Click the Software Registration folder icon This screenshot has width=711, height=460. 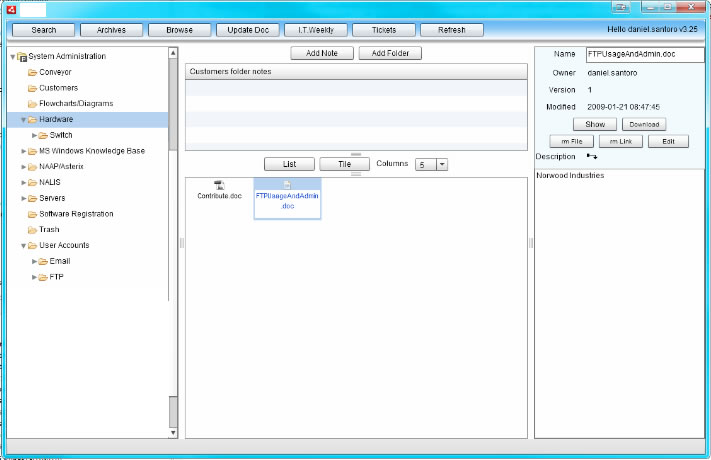tap(33, 214)
